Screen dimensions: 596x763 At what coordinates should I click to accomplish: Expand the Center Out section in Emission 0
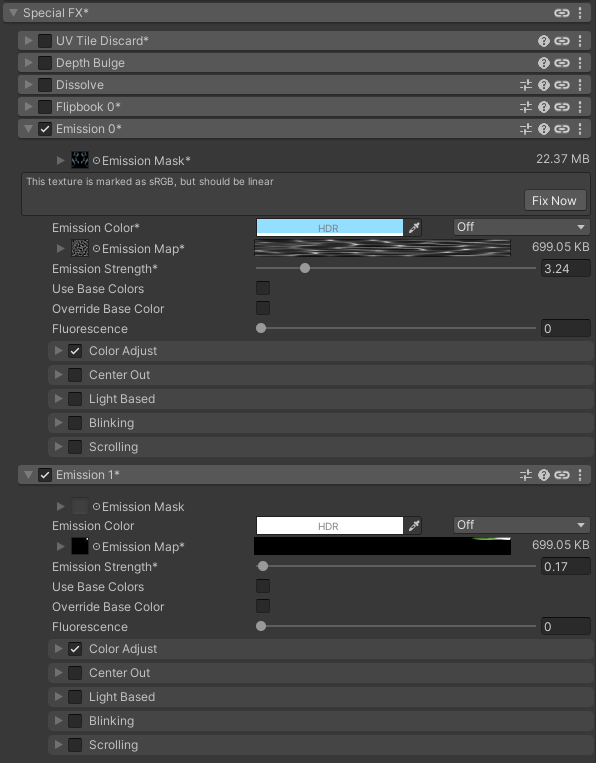pos(58,375)
